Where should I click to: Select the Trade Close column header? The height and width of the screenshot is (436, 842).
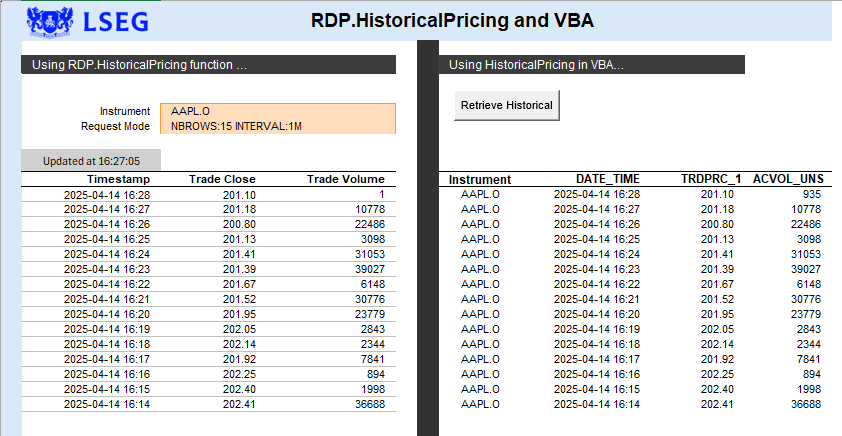point(222,179)
